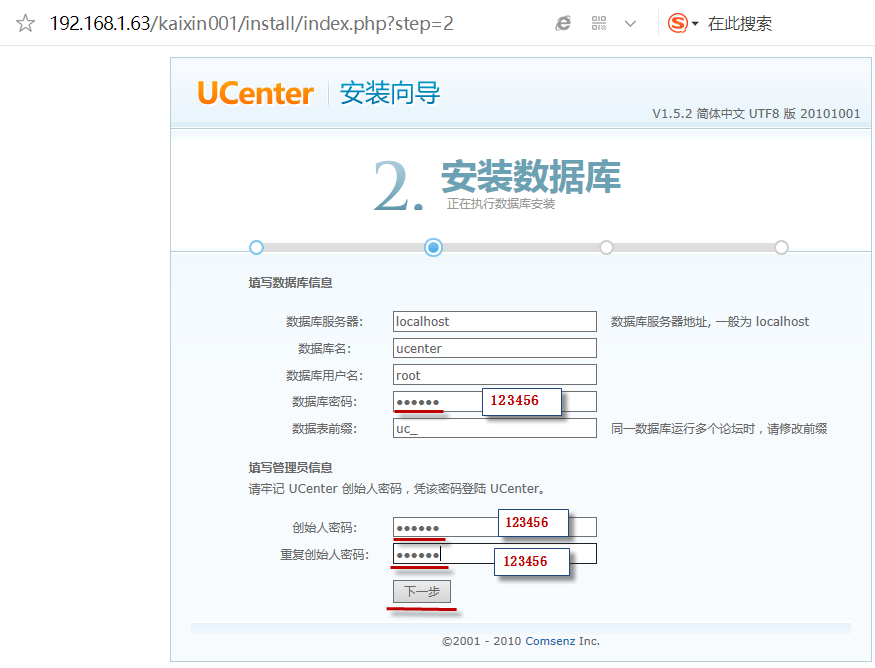Click hint 同一数据库运行多个论坛时，请修改前缀
875x668 pixels.
(x=719, y=429)
